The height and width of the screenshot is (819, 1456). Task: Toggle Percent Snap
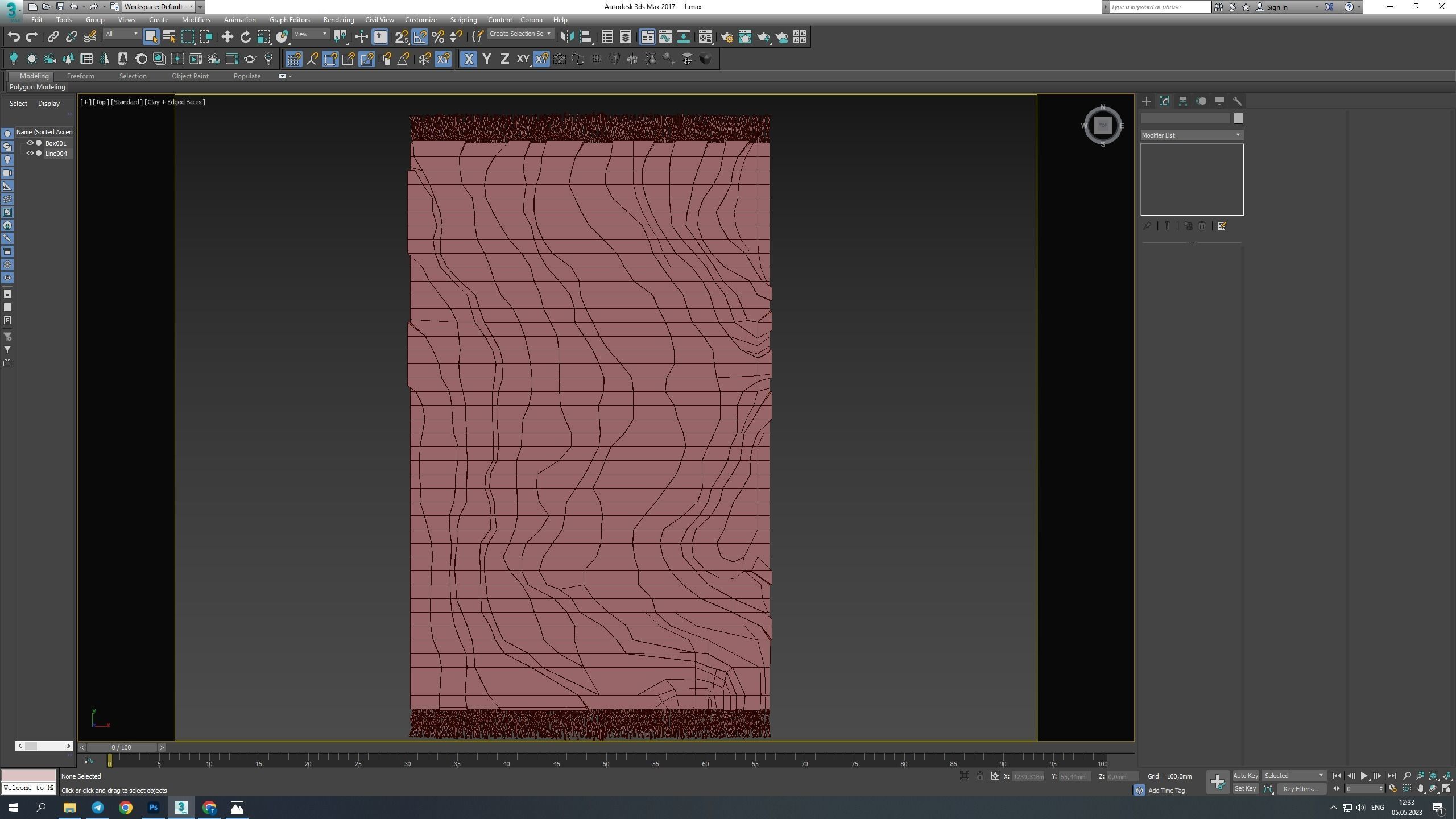[438, 37]
